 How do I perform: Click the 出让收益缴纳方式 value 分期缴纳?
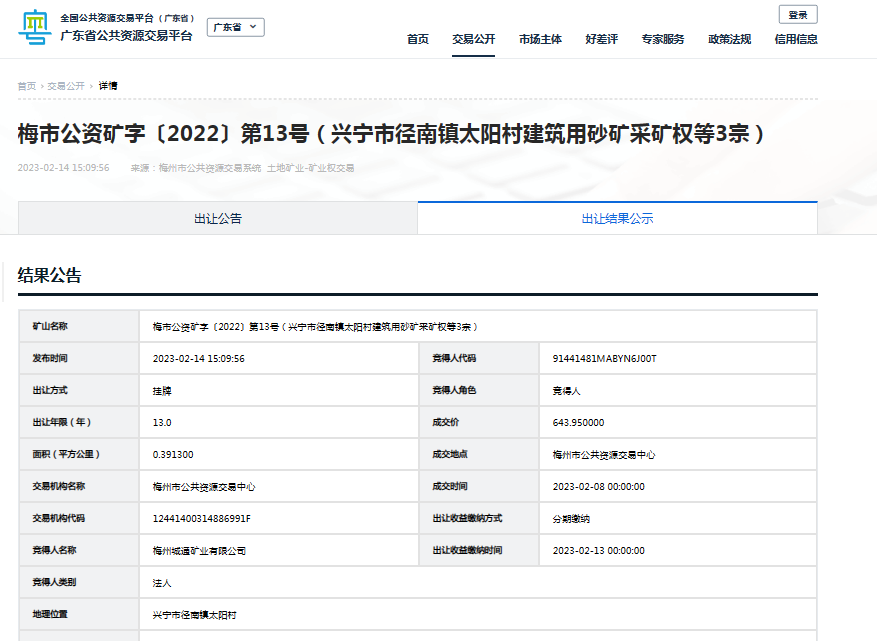(x=571, y=519)
